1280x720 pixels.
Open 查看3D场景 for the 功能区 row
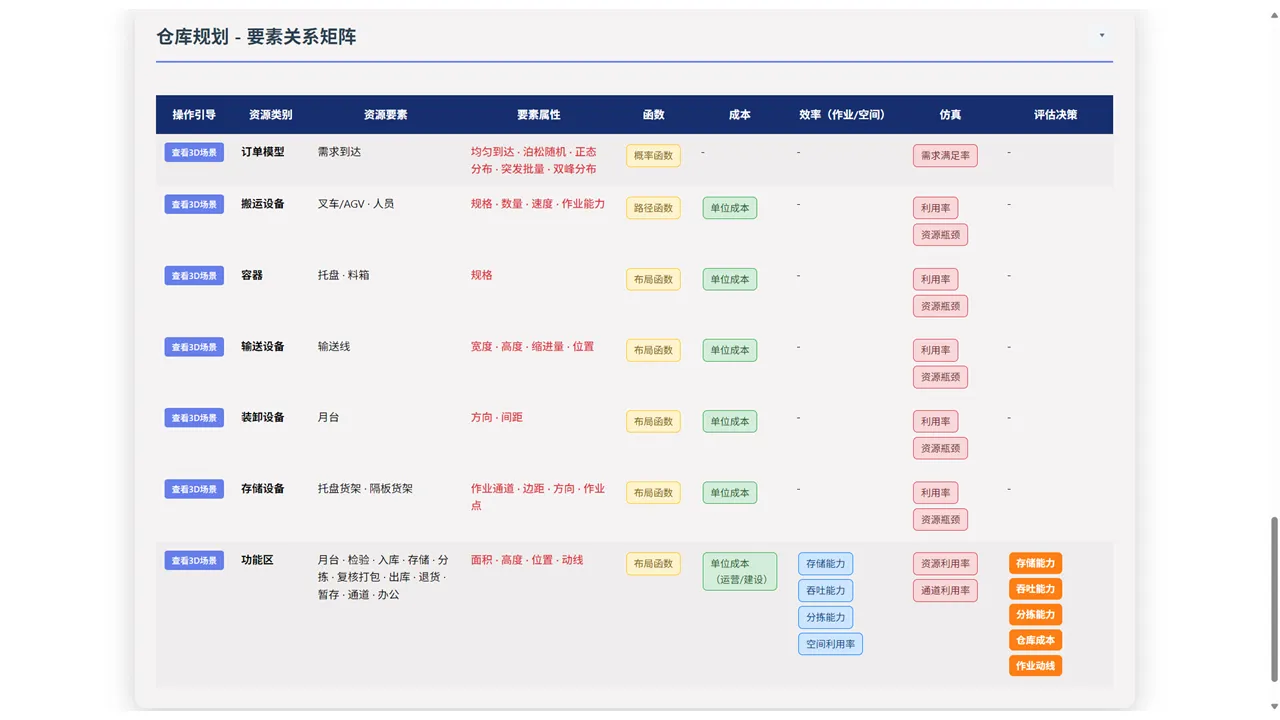[x=194, y=560]
